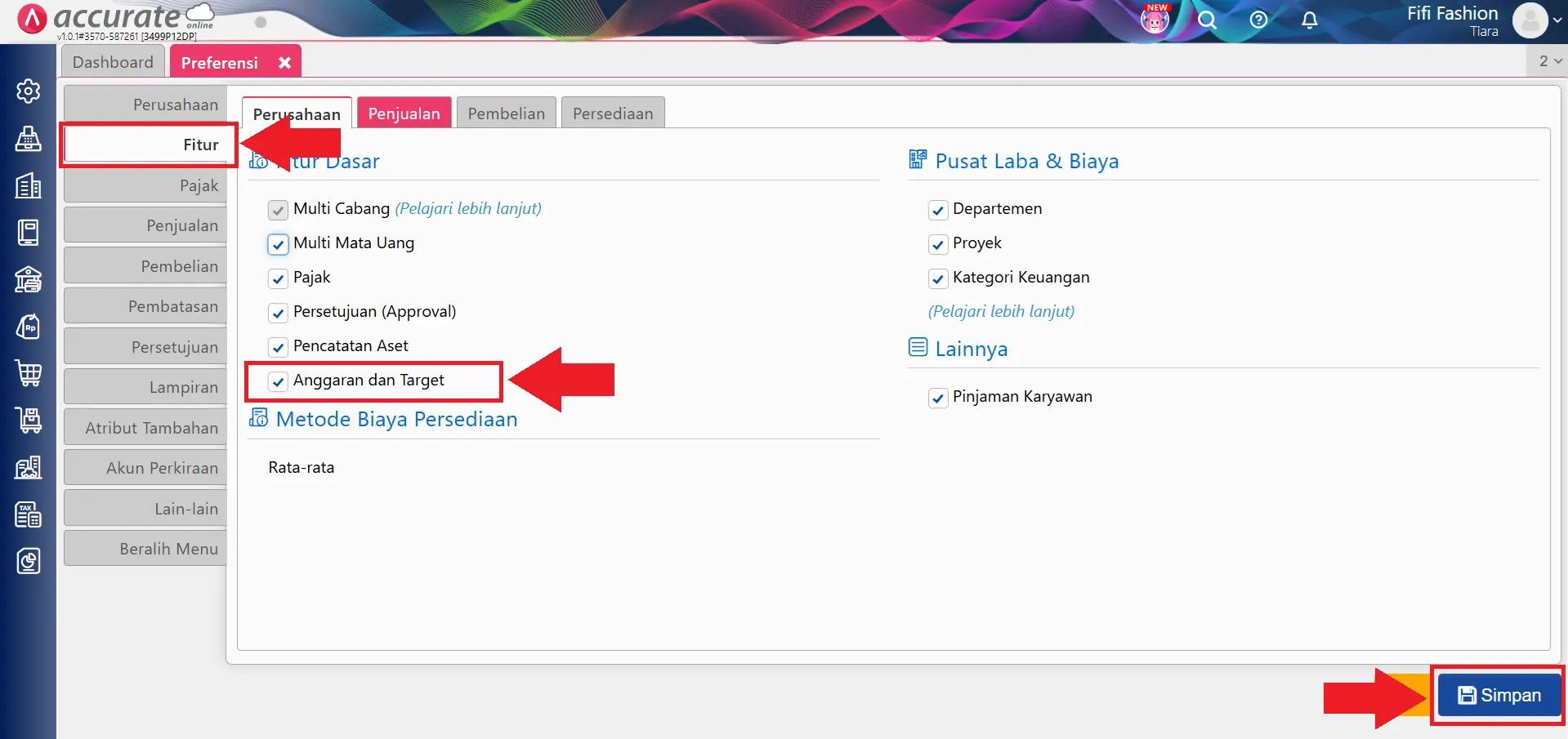Open the bank building module icon
This screenshot has width=1568, height=739.
[29, 279]
